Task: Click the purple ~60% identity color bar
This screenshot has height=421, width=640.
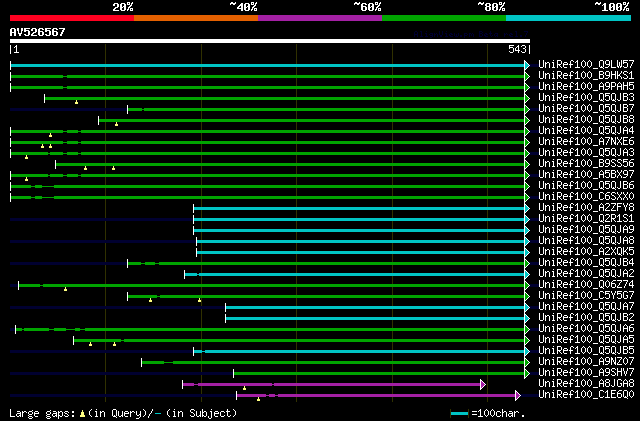Action: [x=320, y=18]
